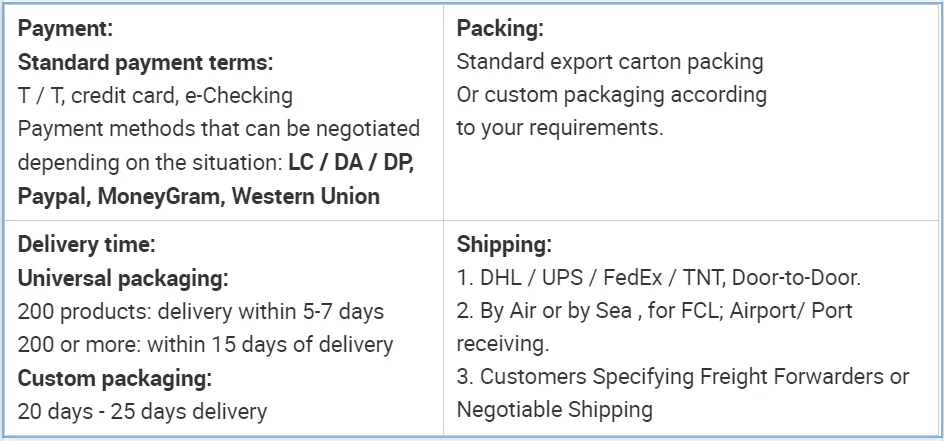944x441 pixels.
Task: Click the "Paypal, MoneyGram, Western Union" line
Action: (x=199, y=196)
